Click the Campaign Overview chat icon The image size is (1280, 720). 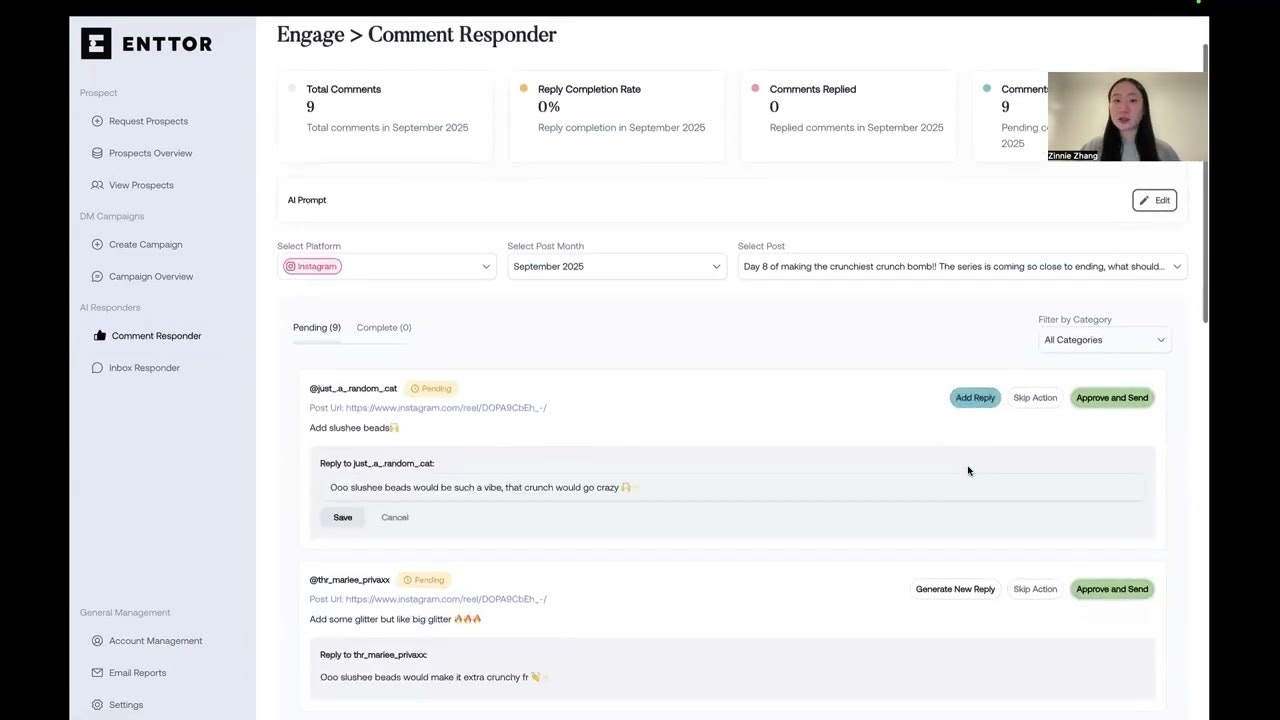coord(97,276)
